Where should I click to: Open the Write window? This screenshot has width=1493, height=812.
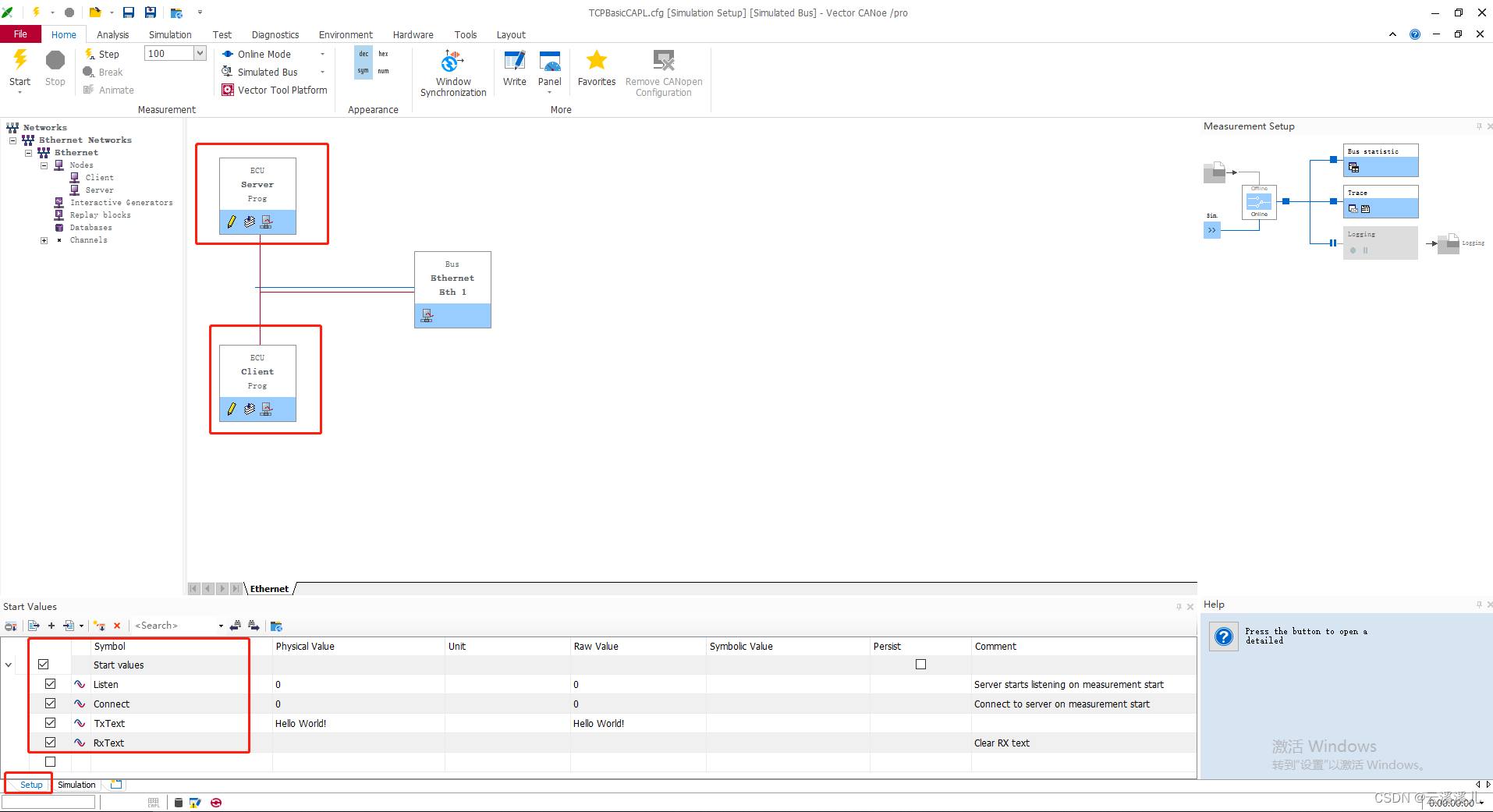click(515, 68)
